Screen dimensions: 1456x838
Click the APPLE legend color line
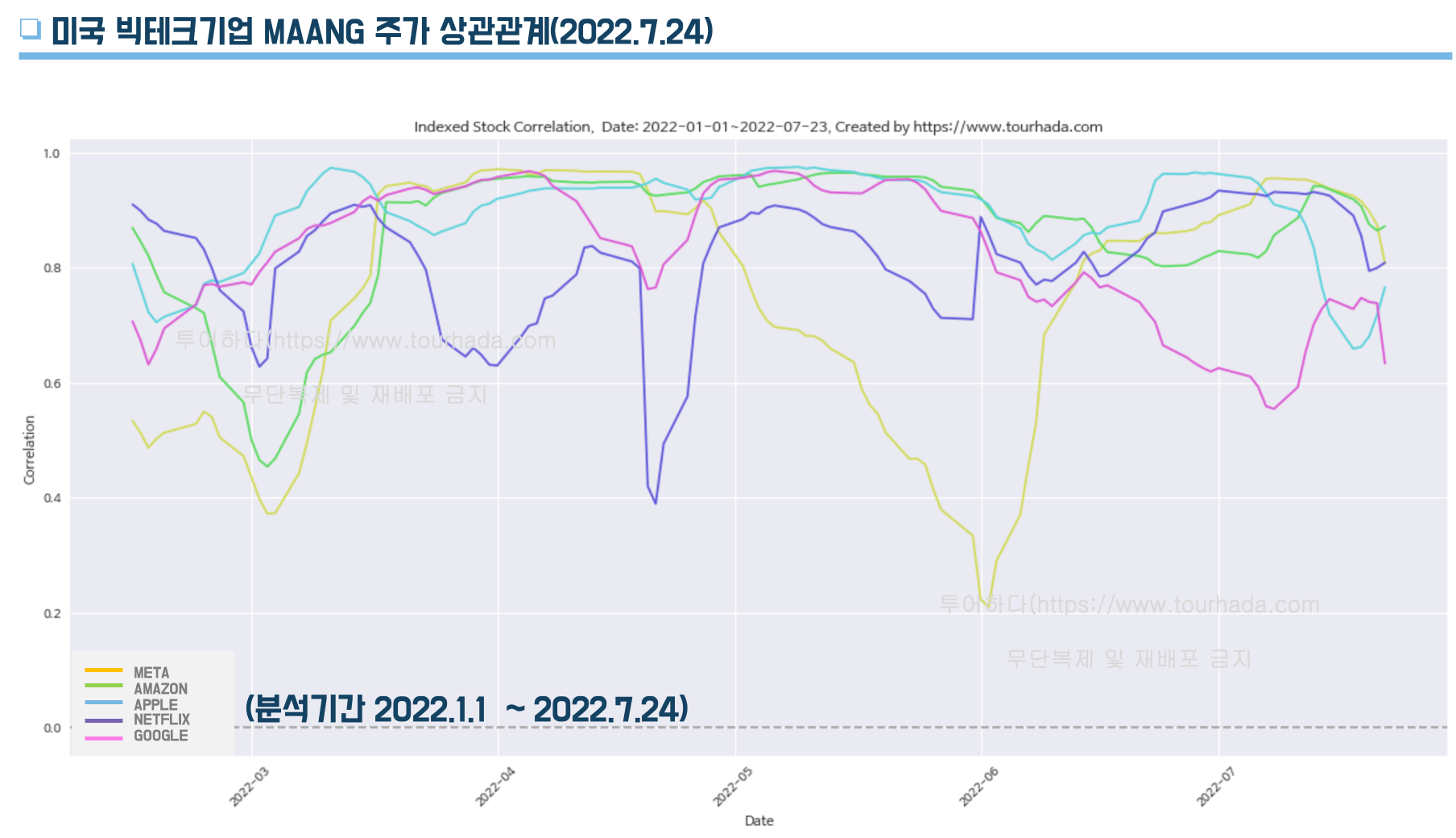(x=104, y=703)
